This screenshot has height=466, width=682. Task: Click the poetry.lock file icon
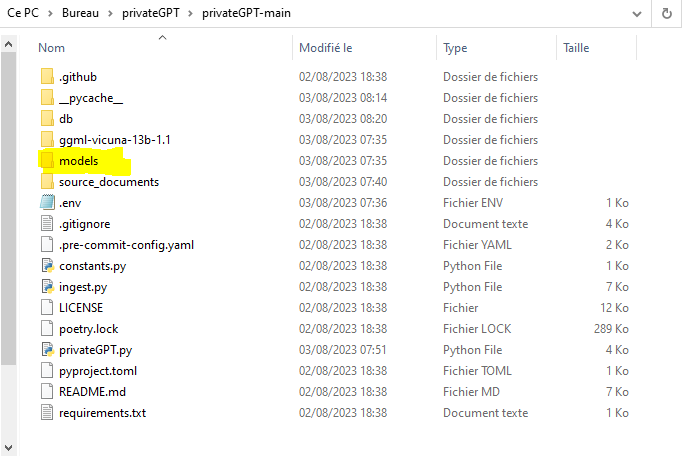pyautogui.click(x=47, y=329)
